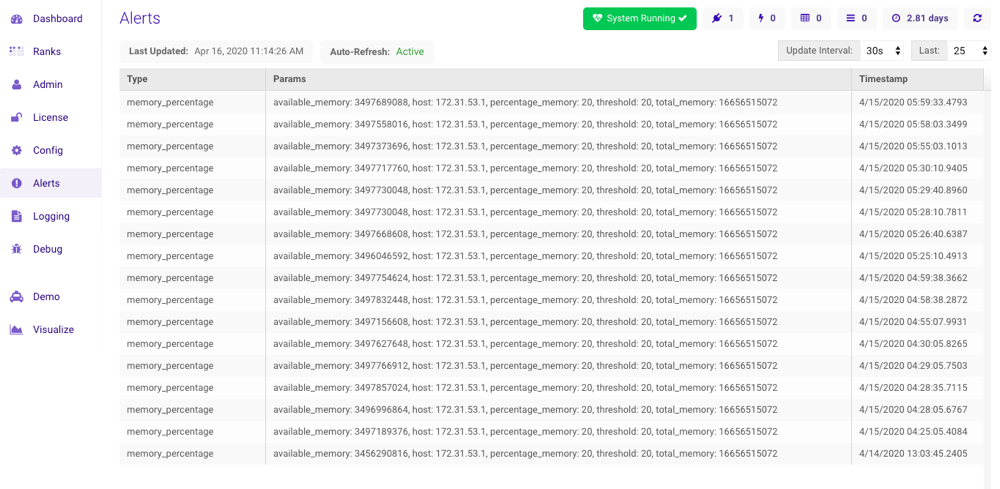Click the Ranks grid icon
The image size is (1000, 489).
17,52
